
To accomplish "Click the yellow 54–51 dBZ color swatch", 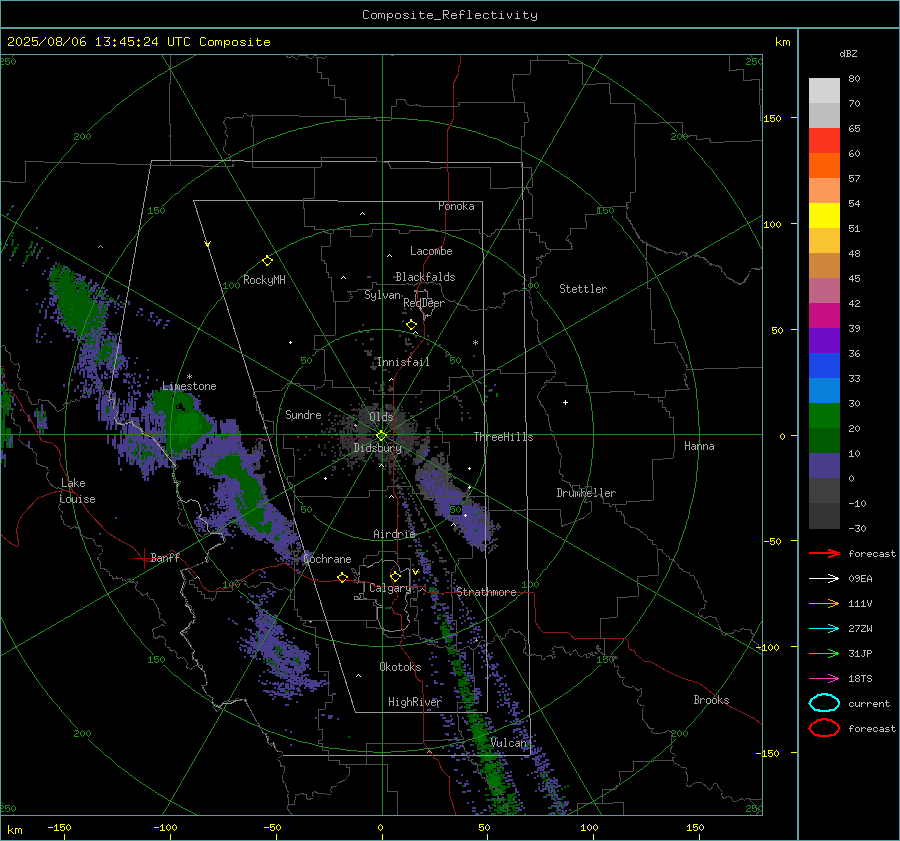I will pos(824,216).
